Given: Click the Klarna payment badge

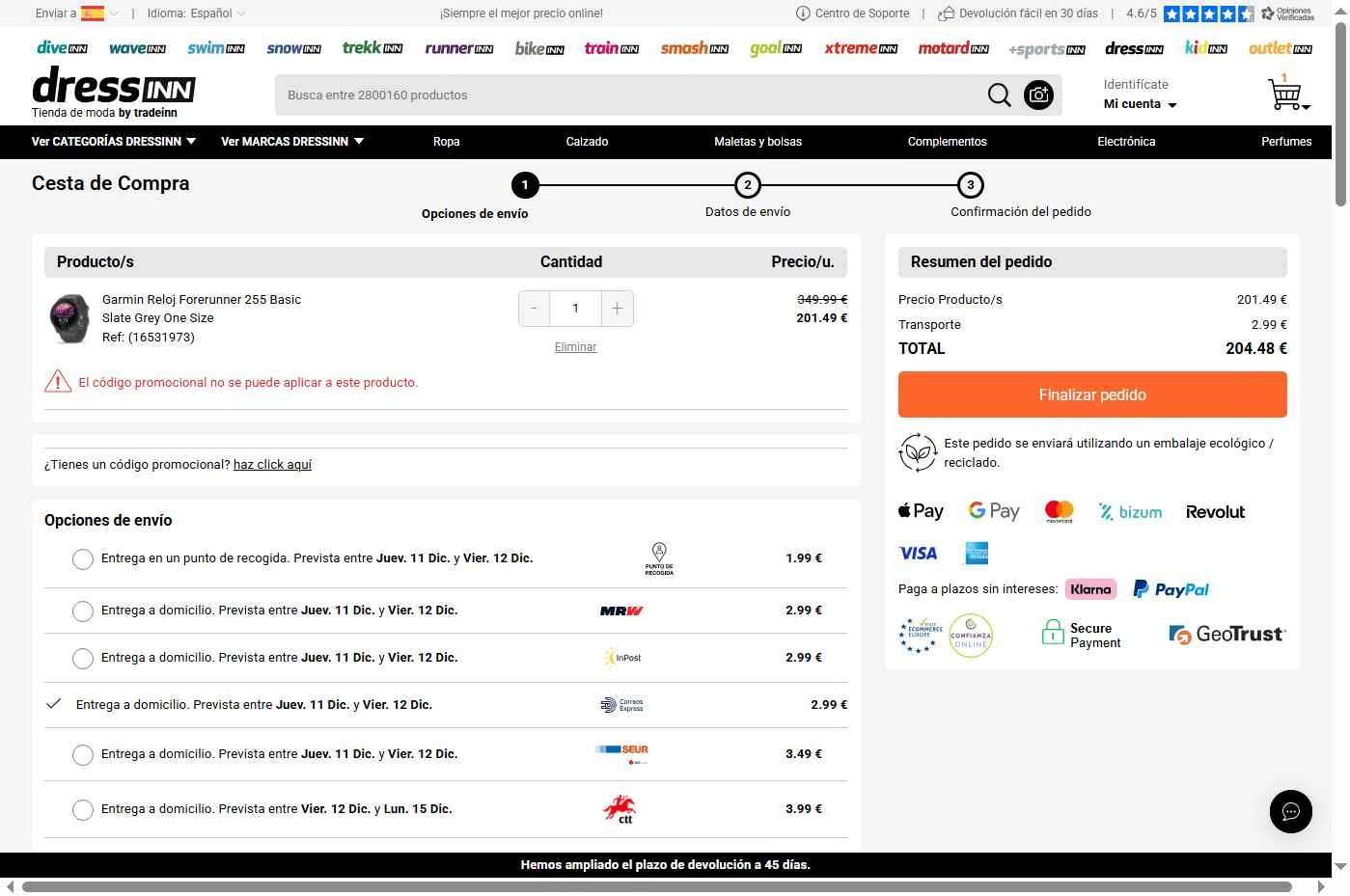Looking at the screenshot, I should pyautogui.click(x=1090, y=589).
